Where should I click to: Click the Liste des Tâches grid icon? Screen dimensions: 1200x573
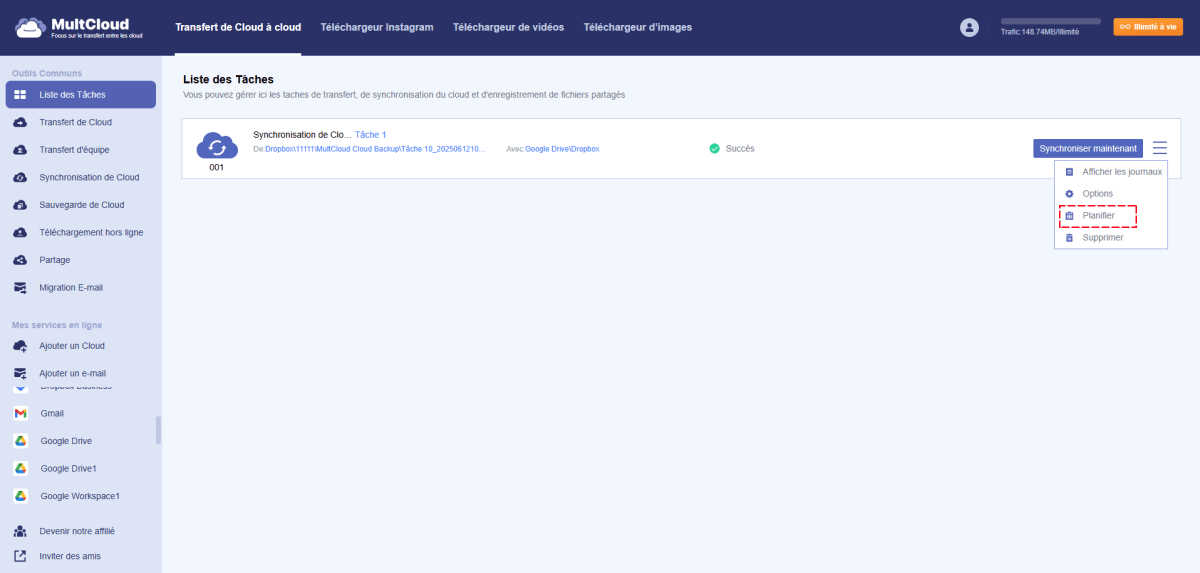(20, 95)
